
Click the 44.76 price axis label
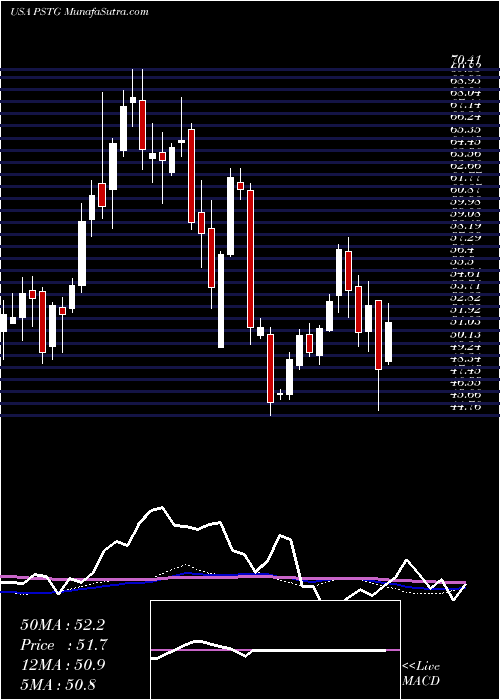[x=466, y=407]
